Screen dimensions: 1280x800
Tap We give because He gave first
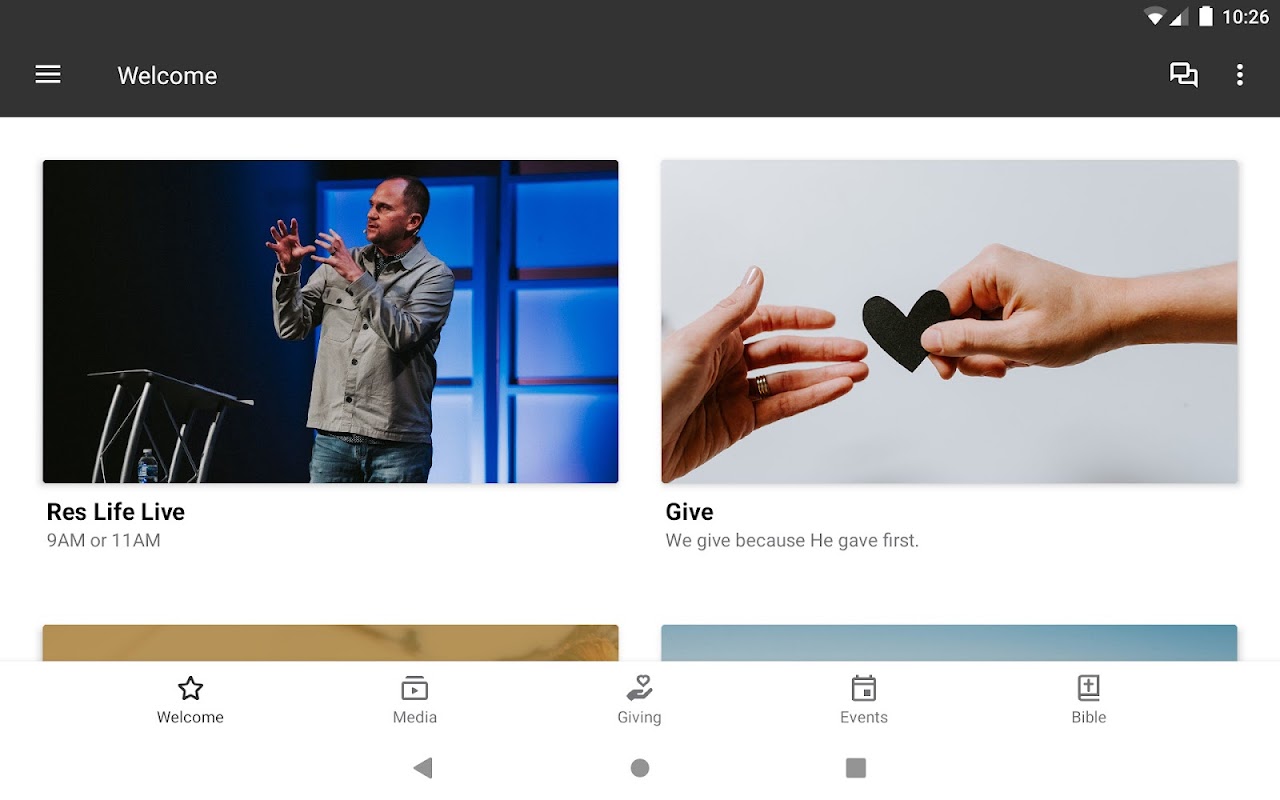[792, 541]
